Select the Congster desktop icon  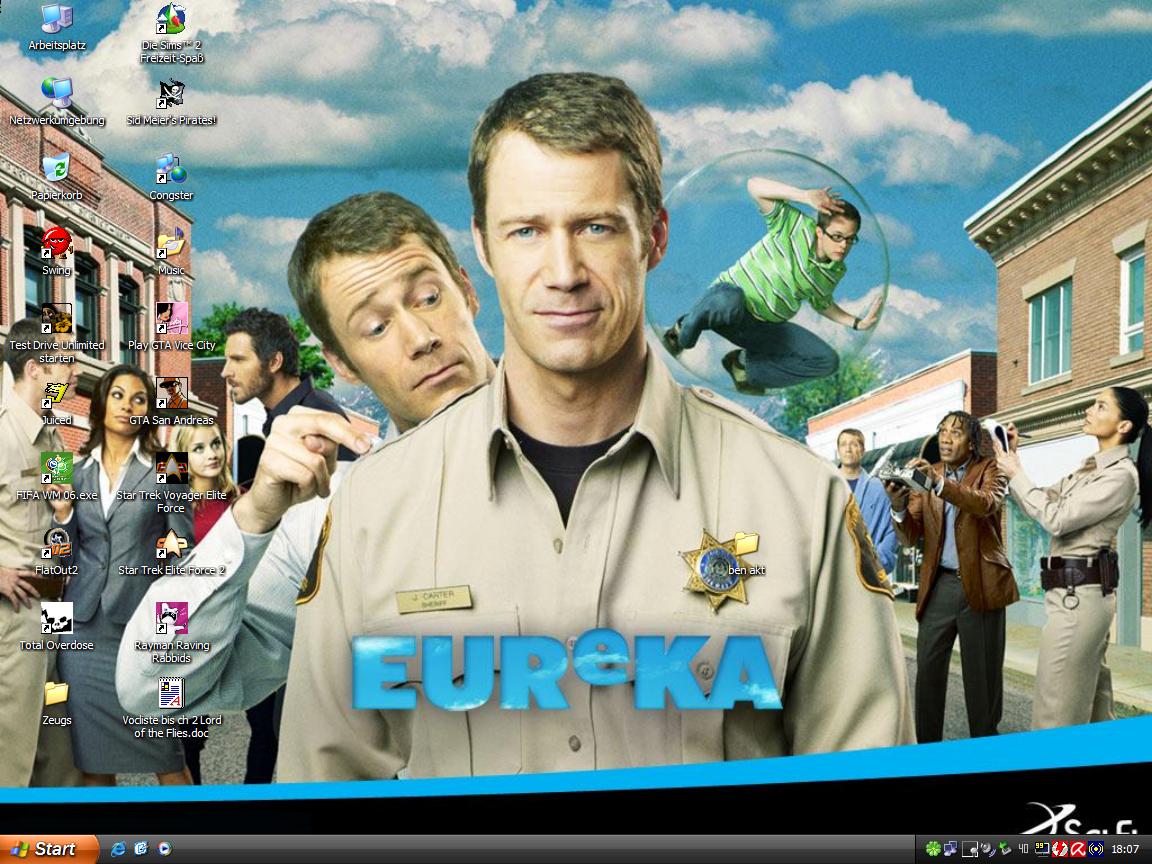(x=171, y=169)
